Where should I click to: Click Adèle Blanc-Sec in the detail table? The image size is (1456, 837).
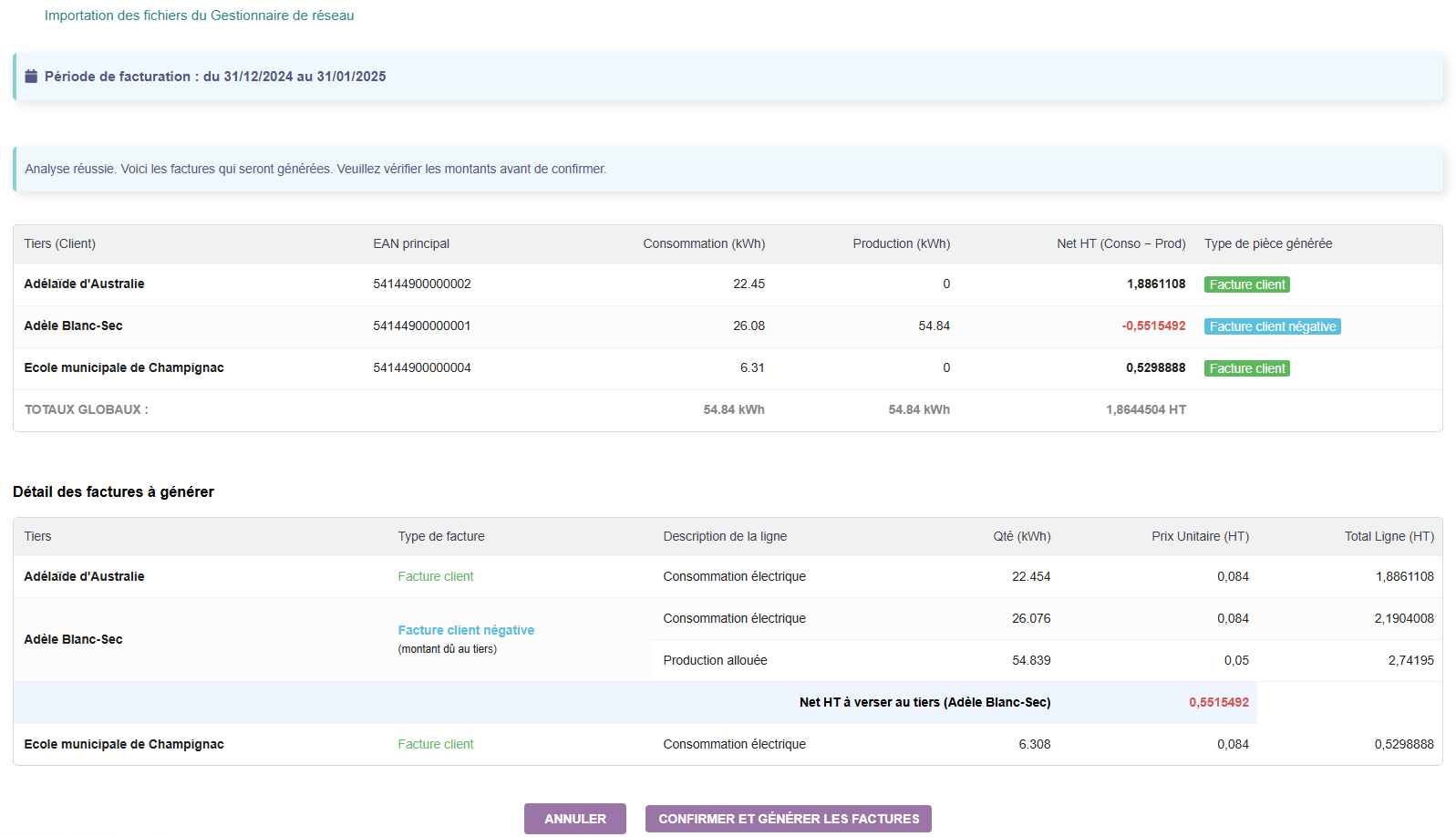[x=74, y=639]
